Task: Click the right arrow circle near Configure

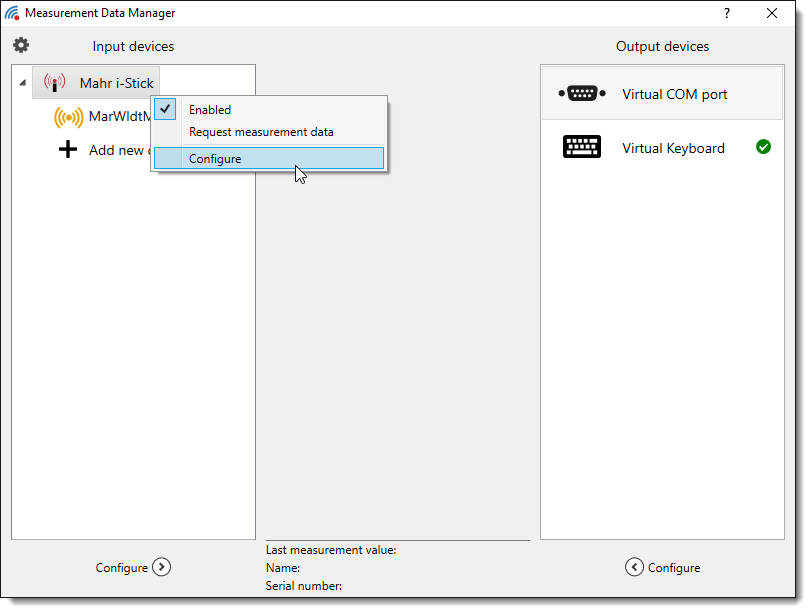Action: click(x=162, y=567)
